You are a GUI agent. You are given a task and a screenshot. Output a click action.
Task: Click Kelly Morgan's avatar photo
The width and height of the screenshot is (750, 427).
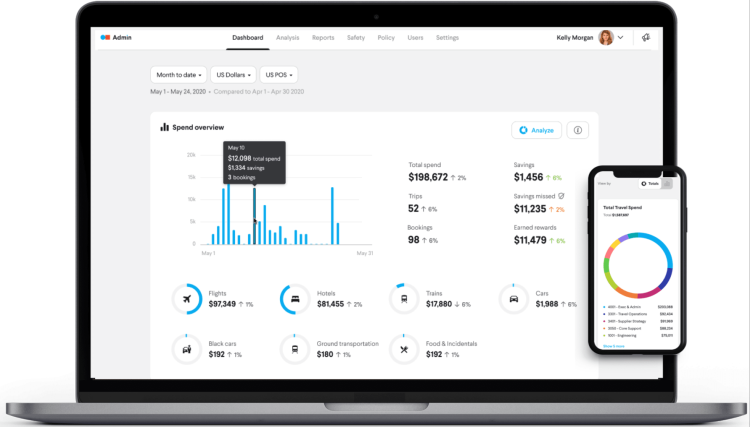tap(606, 37)
